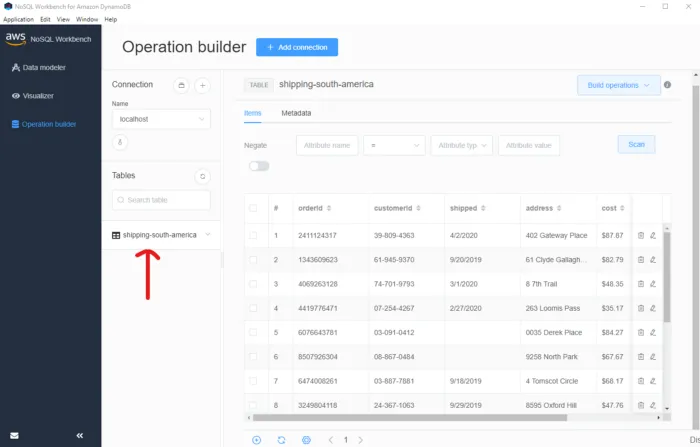
Task: Sort by address column arrows
Action: coord(559,208)
